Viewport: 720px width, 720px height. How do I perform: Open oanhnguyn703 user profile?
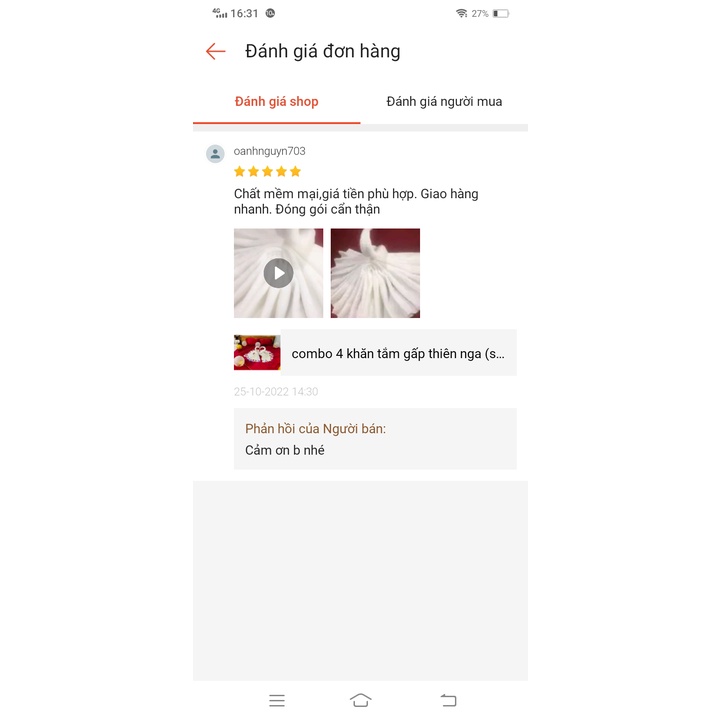(x=270, y=151)
